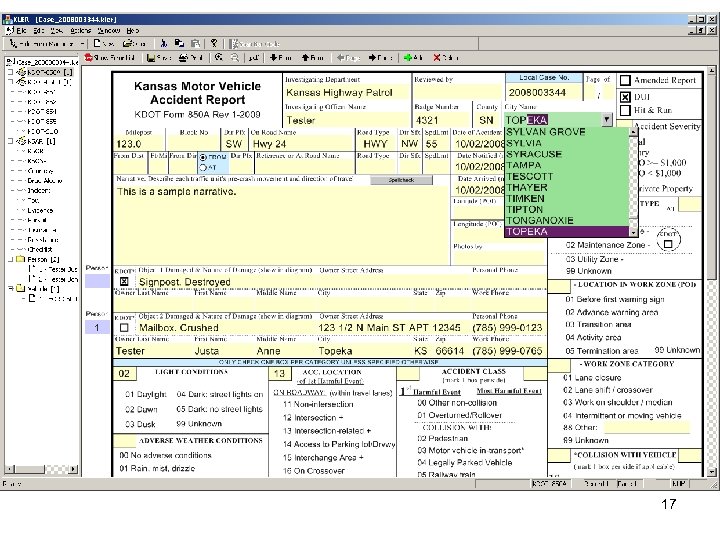Click the Spellcheck button
The image size is (720, 540).
pyautogui.click(x=399, y=179)
